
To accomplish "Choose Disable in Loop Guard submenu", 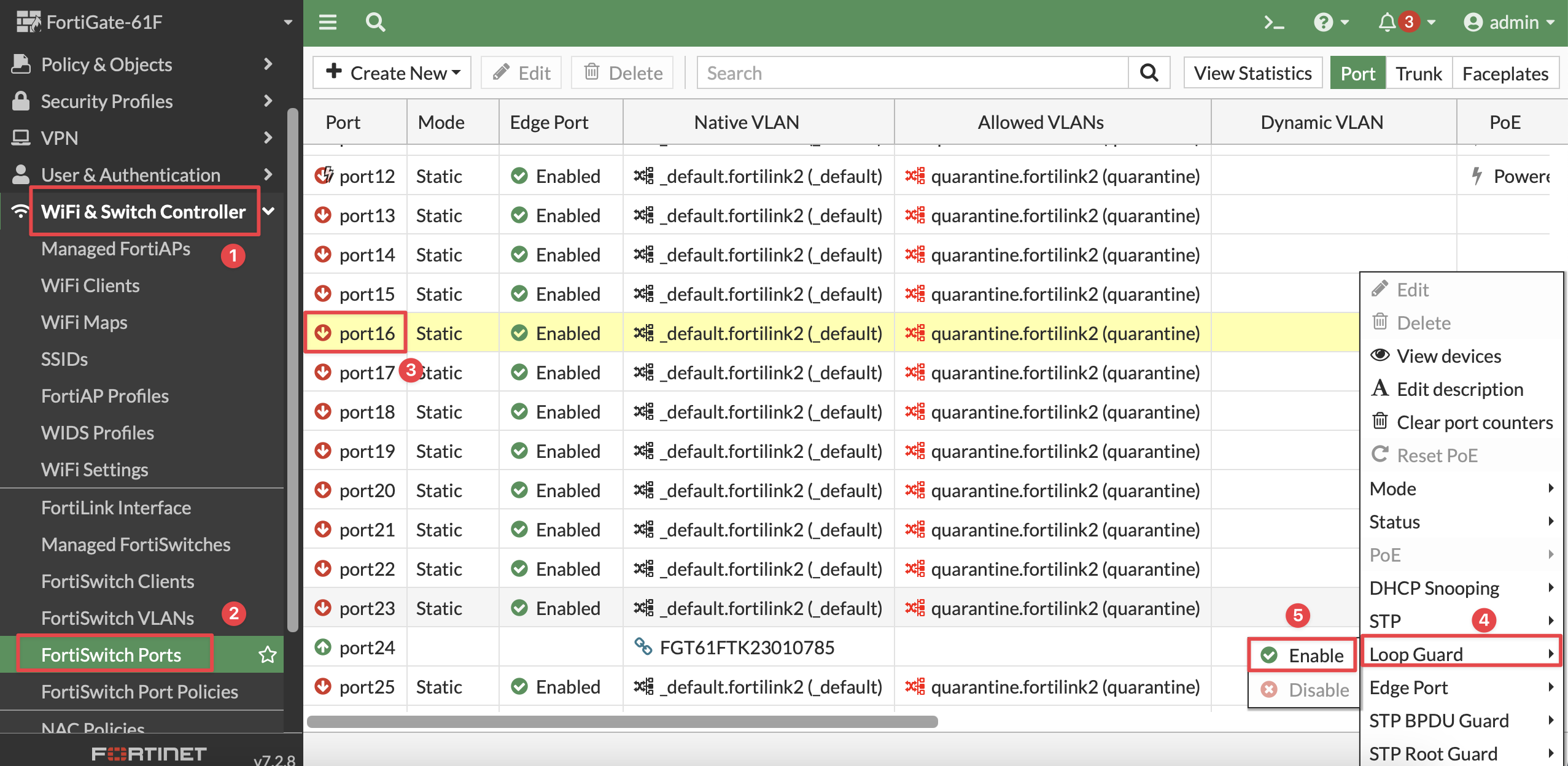I will [1303, 689].
